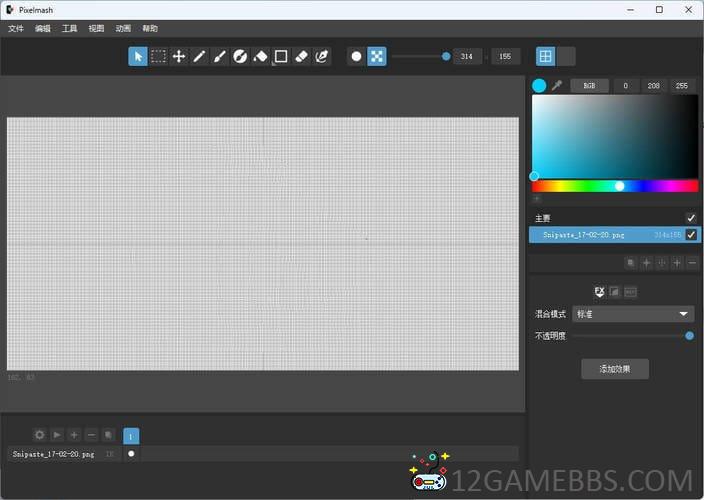Open the 文件 menu
This screenshot has height=500, width=704.
tap(16, 29)
